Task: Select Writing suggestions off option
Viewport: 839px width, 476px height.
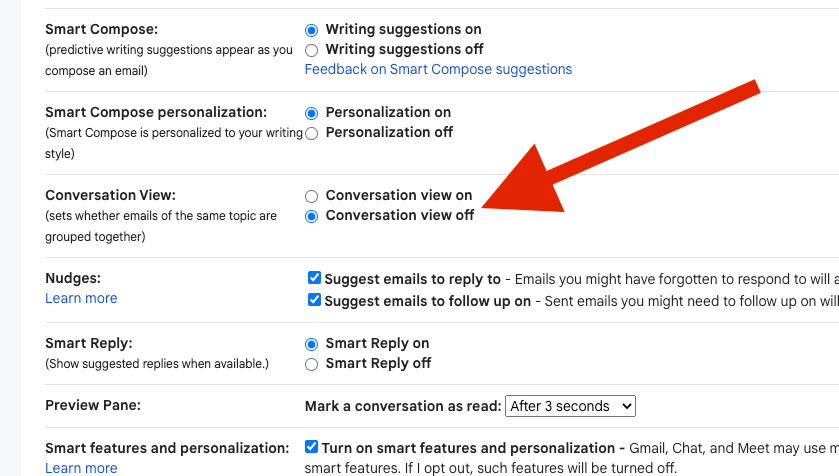Action: 312,49
